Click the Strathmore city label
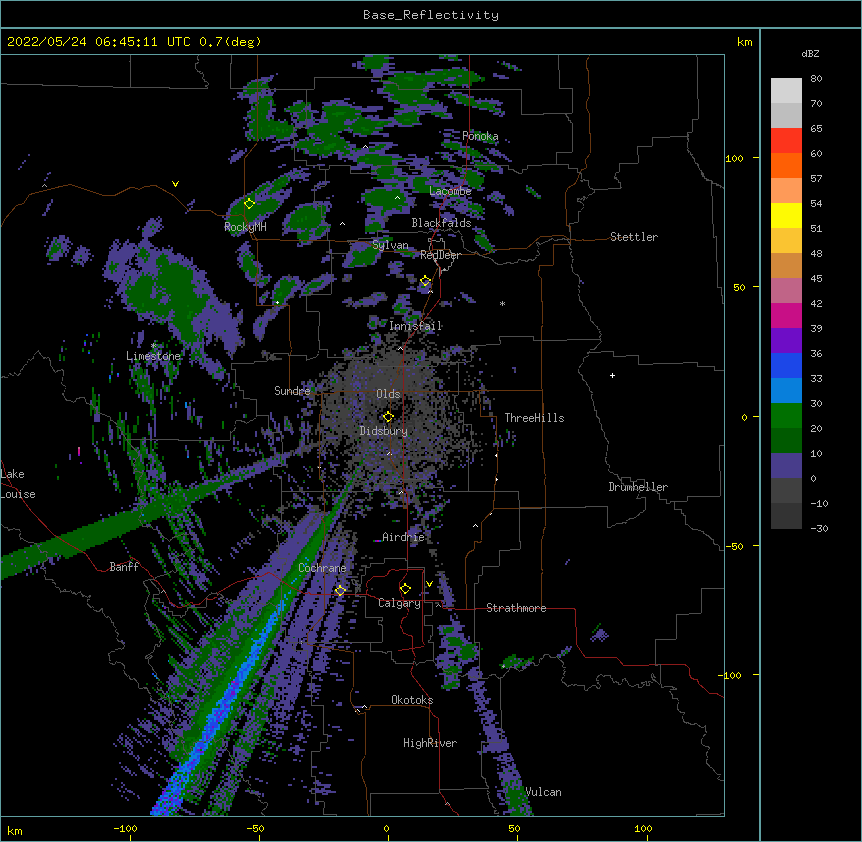The height and width of the screenshot is (842, 862). tap(516, 608)
